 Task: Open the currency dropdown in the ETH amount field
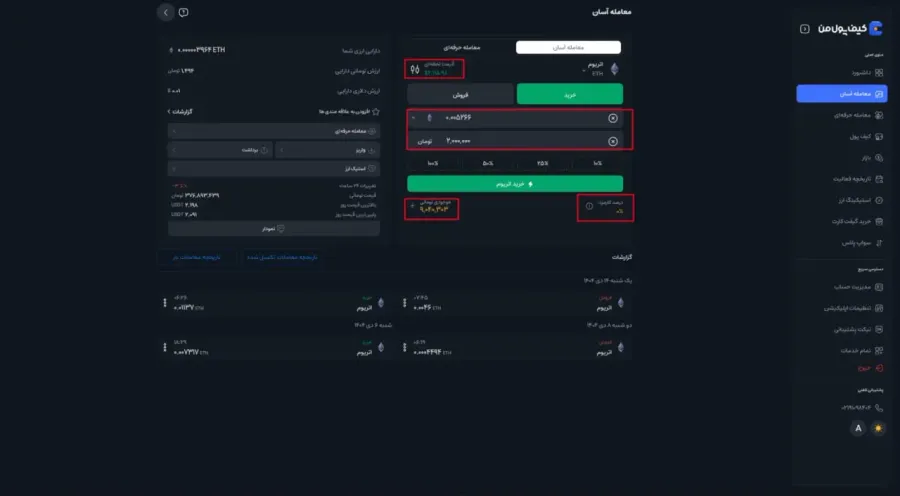[x=422, y=118]
